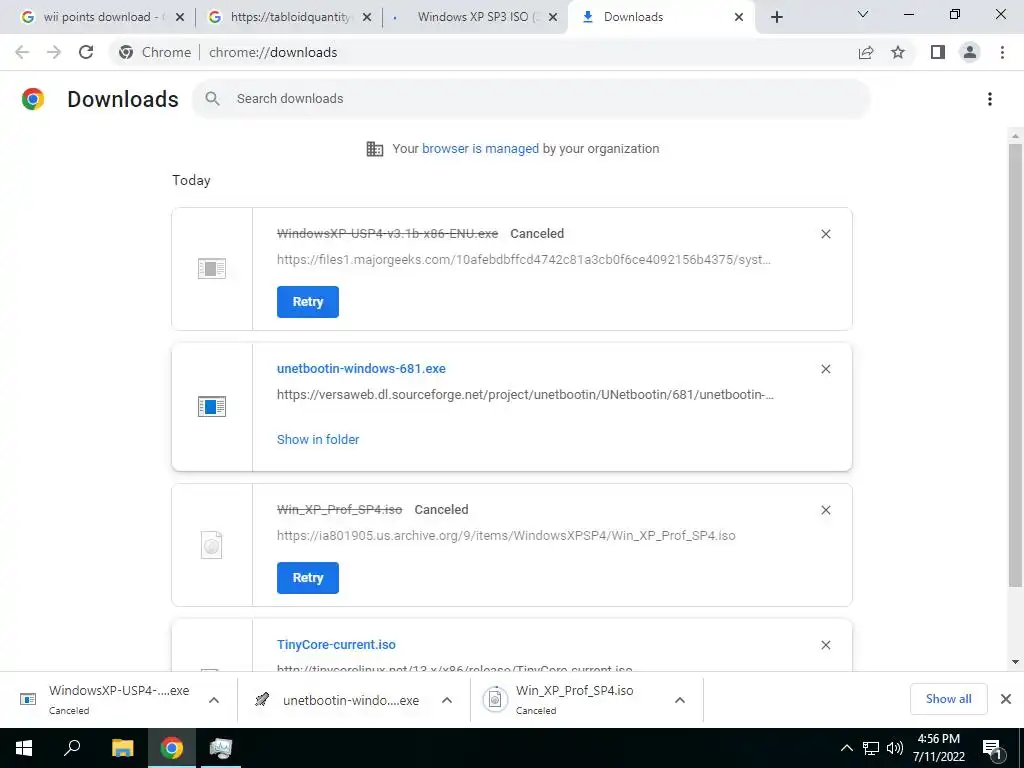Open the tab search chevron
1024x768 pixels.
coord(863,14)
